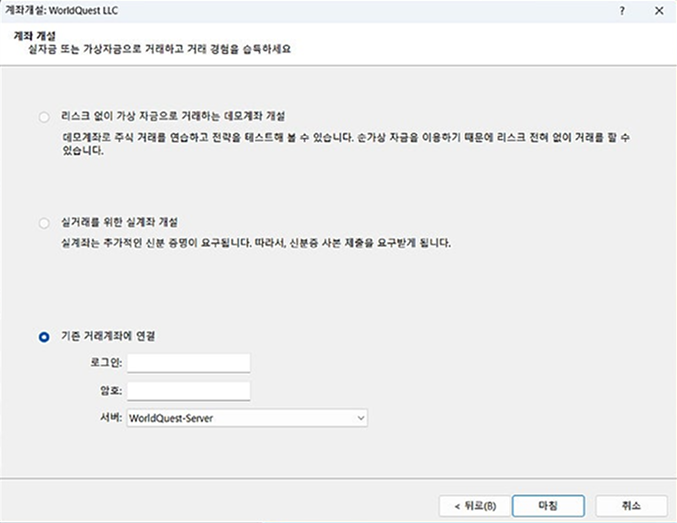Select the demo account (데모계좌 개설) radio button
The width and height of the screenshot is (677, 523).
point(44,117)
